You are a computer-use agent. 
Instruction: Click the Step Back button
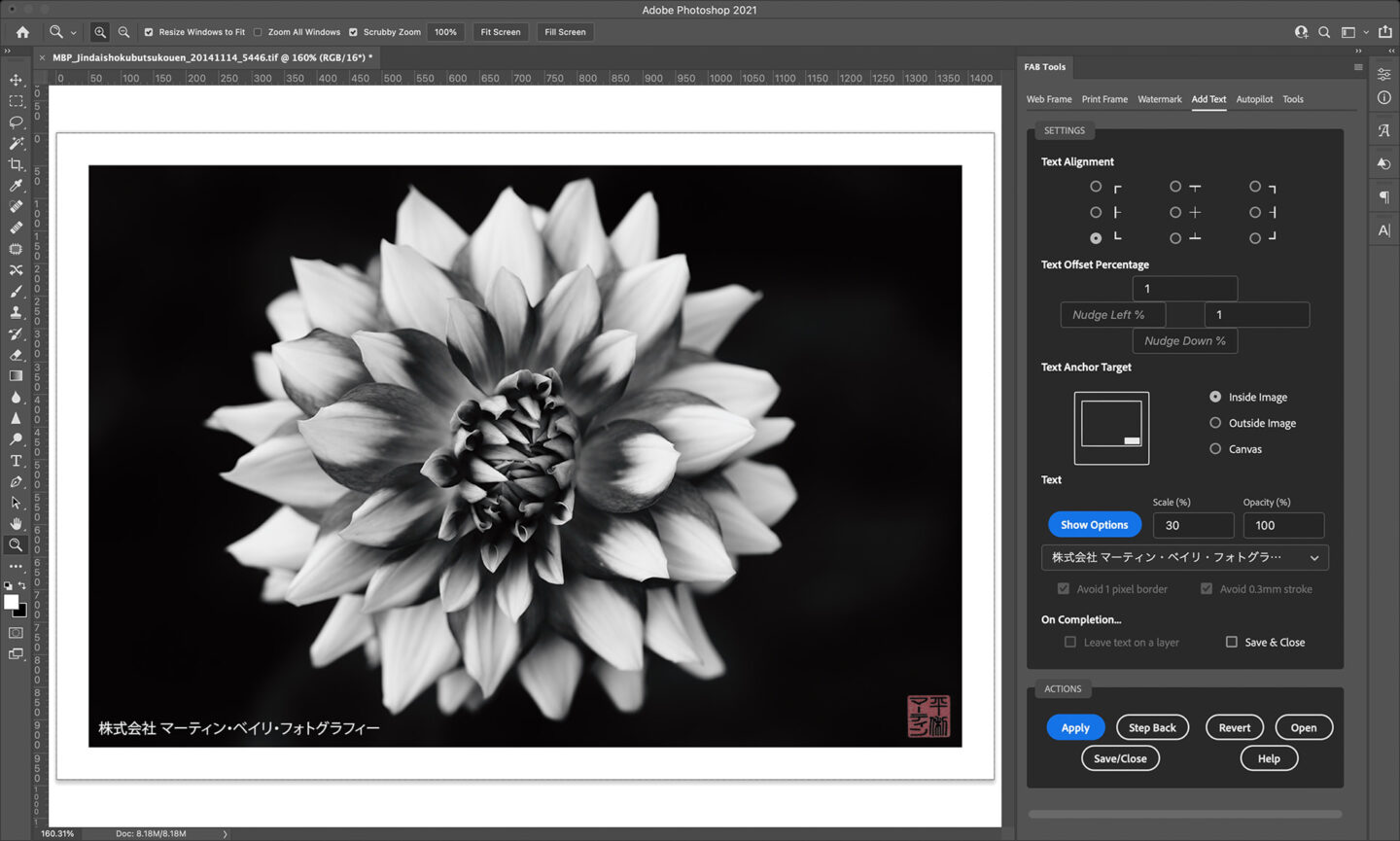tap(1152, 727)
